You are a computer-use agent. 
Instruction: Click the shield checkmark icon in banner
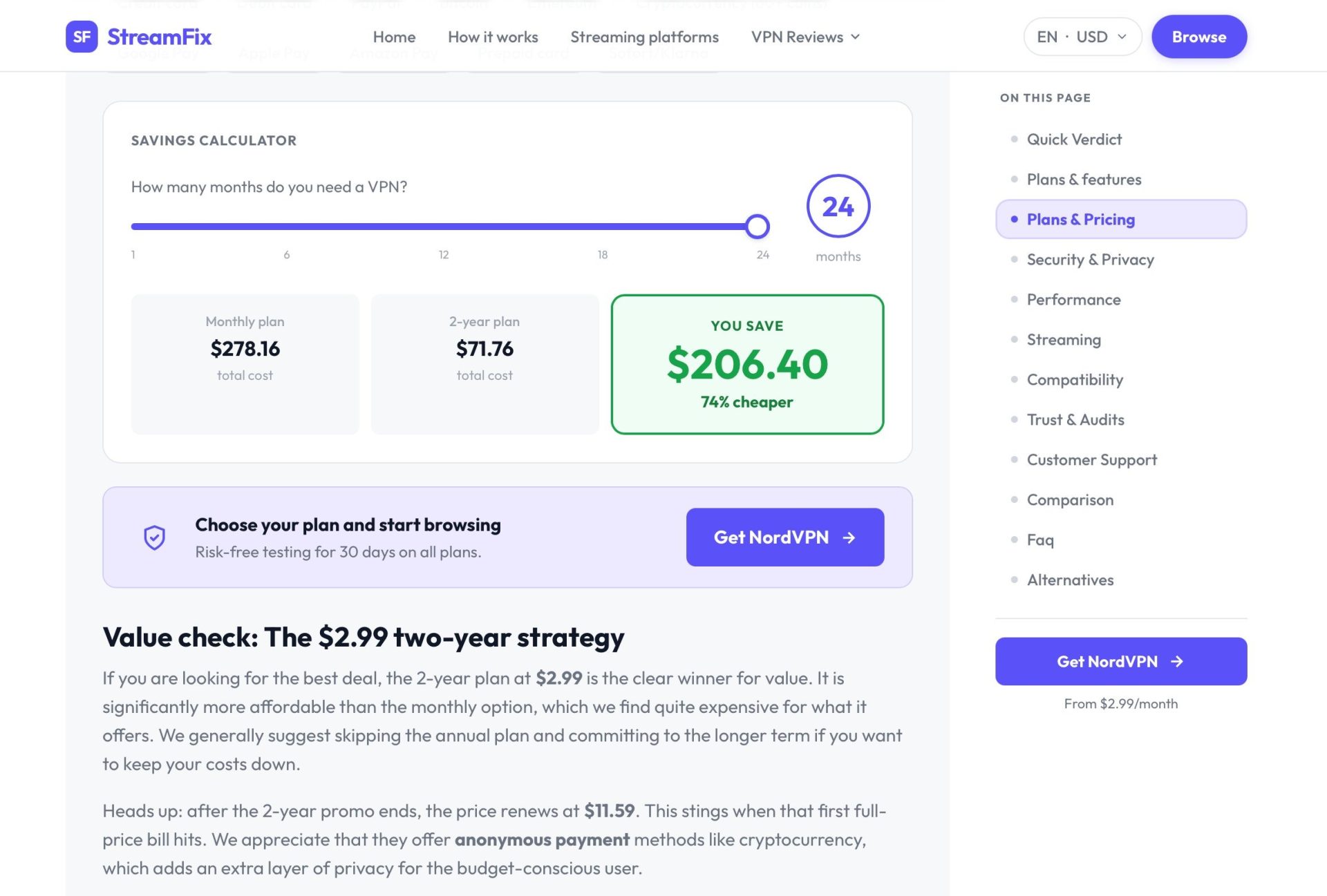coord(154,537)
